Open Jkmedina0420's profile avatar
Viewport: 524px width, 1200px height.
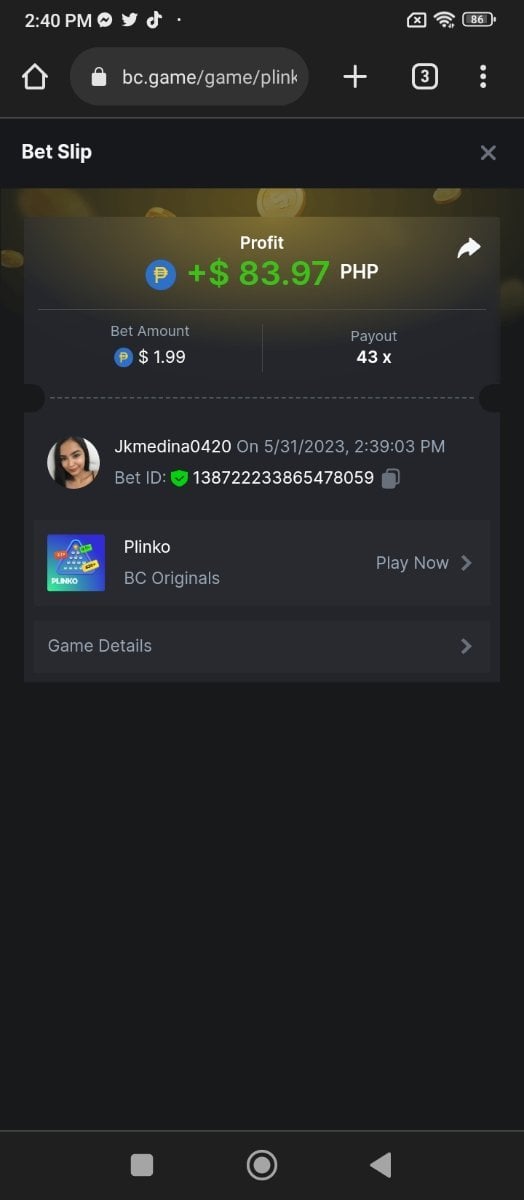click(x=73, y=462)
